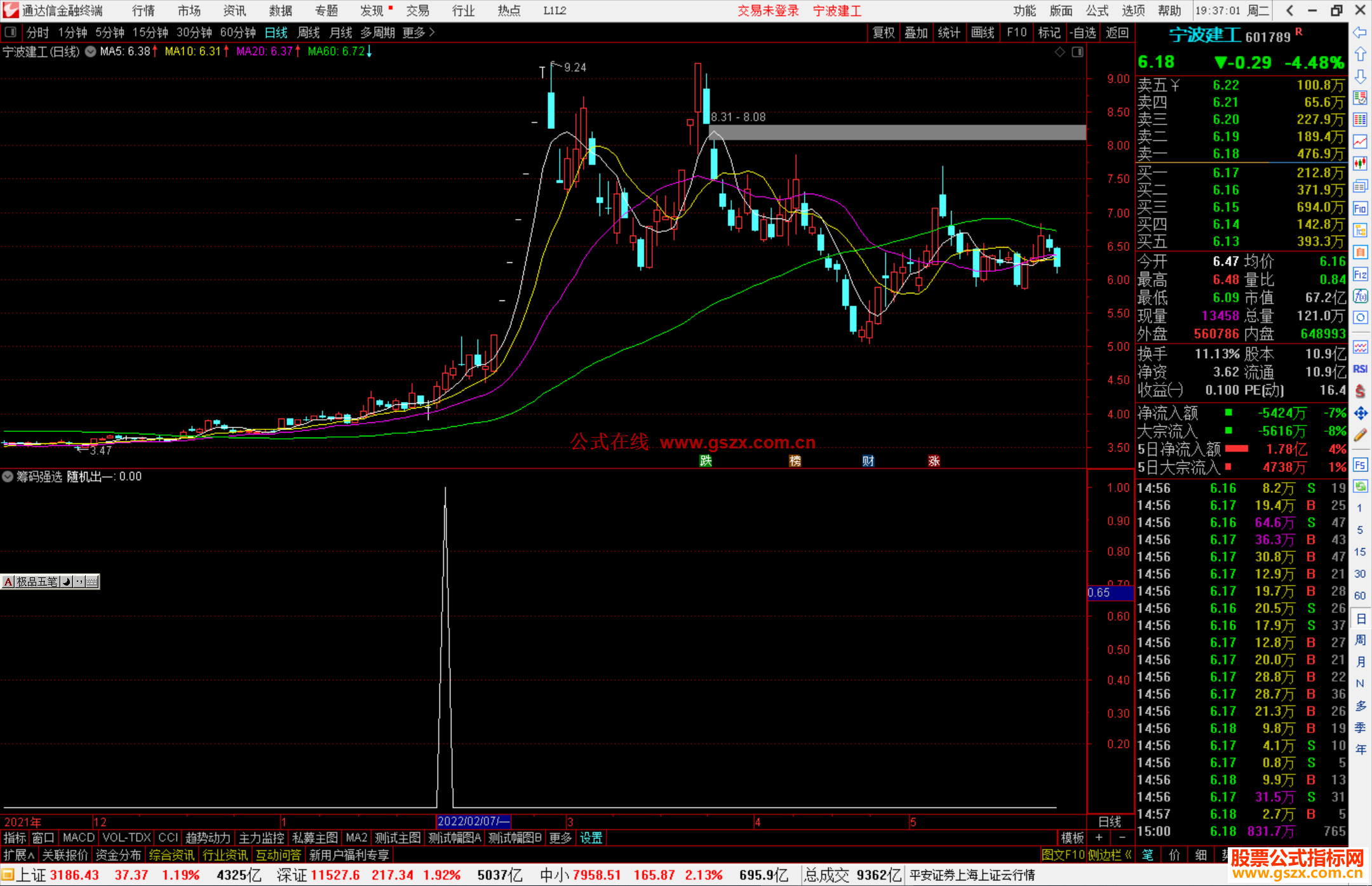Switch to the MACD indicator tab
1372x886 pixels.
[79, 838]
